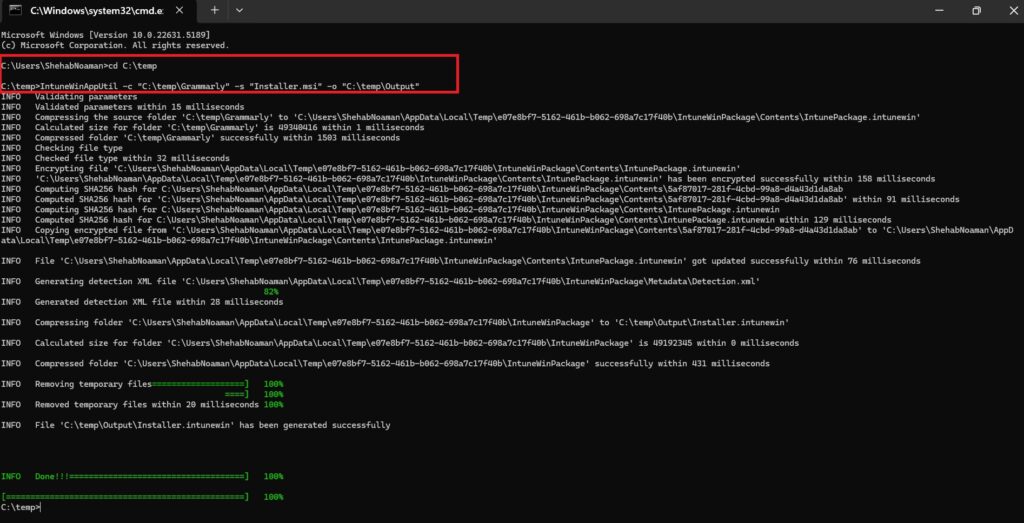
Task: Open the new tab profile dropdown chevron
Action: pos(239,10)
